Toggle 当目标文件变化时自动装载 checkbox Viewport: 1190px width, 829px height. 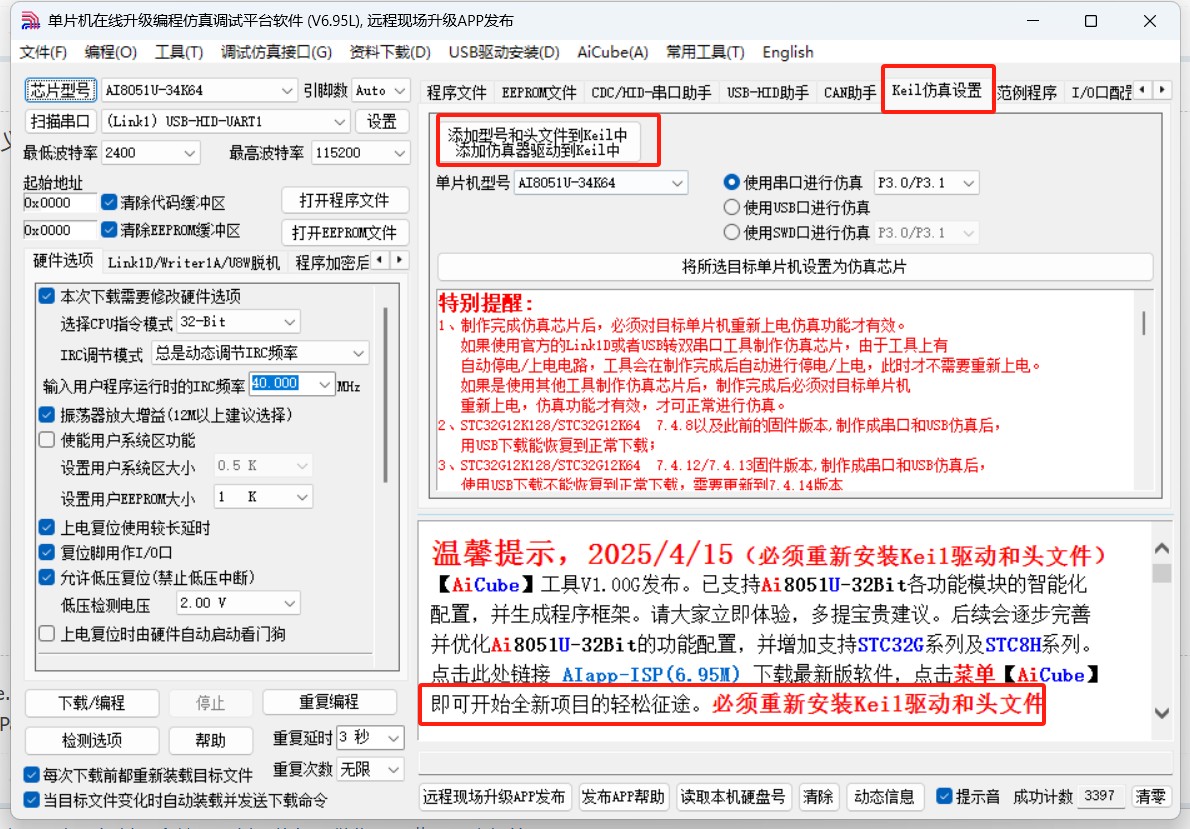pos(31,799)
